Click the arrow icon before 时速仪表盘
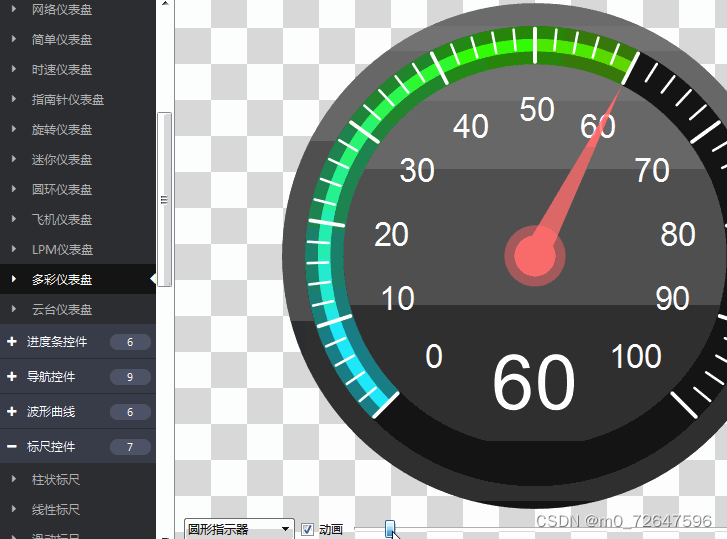This screenshot has height=539, width=727. pyautogui.click(x=14, y=69)
